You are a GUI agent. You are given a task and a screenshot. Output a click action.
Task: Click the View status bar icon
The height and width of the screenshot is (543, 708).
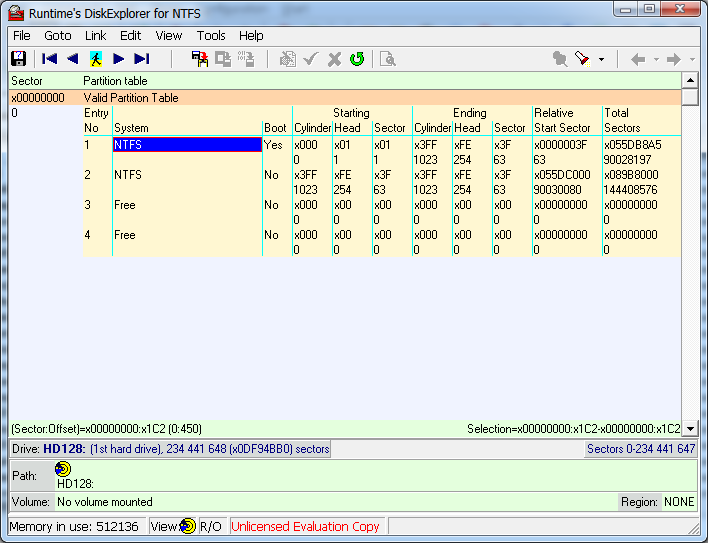pos(187,526)
